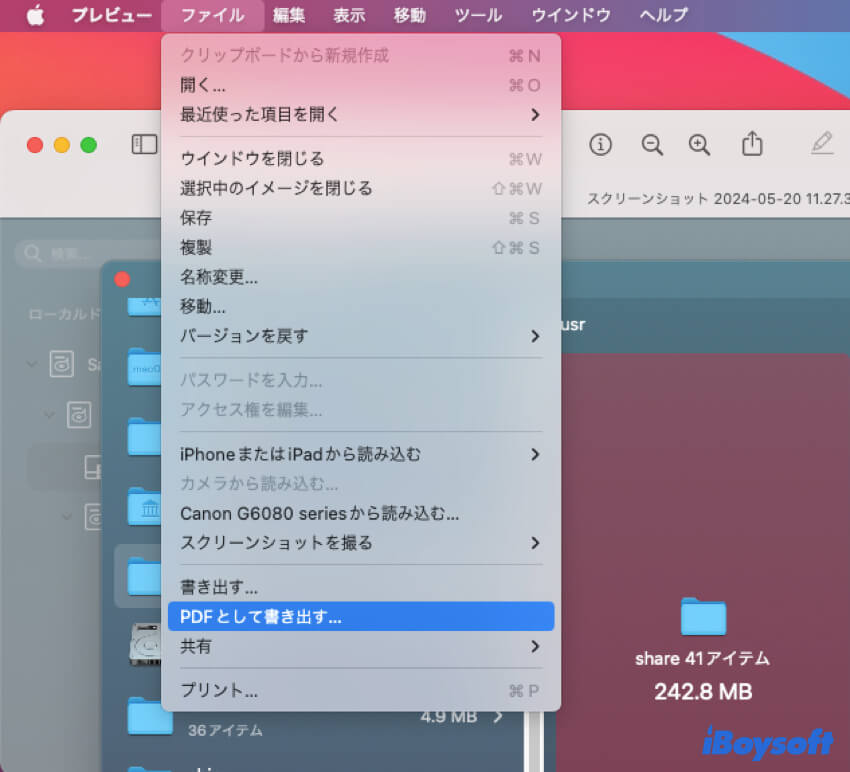Image resolution: width=850 pixels, height=772 pixels.
Task: Open the Apple menu
Action: [x=36, y=15]
